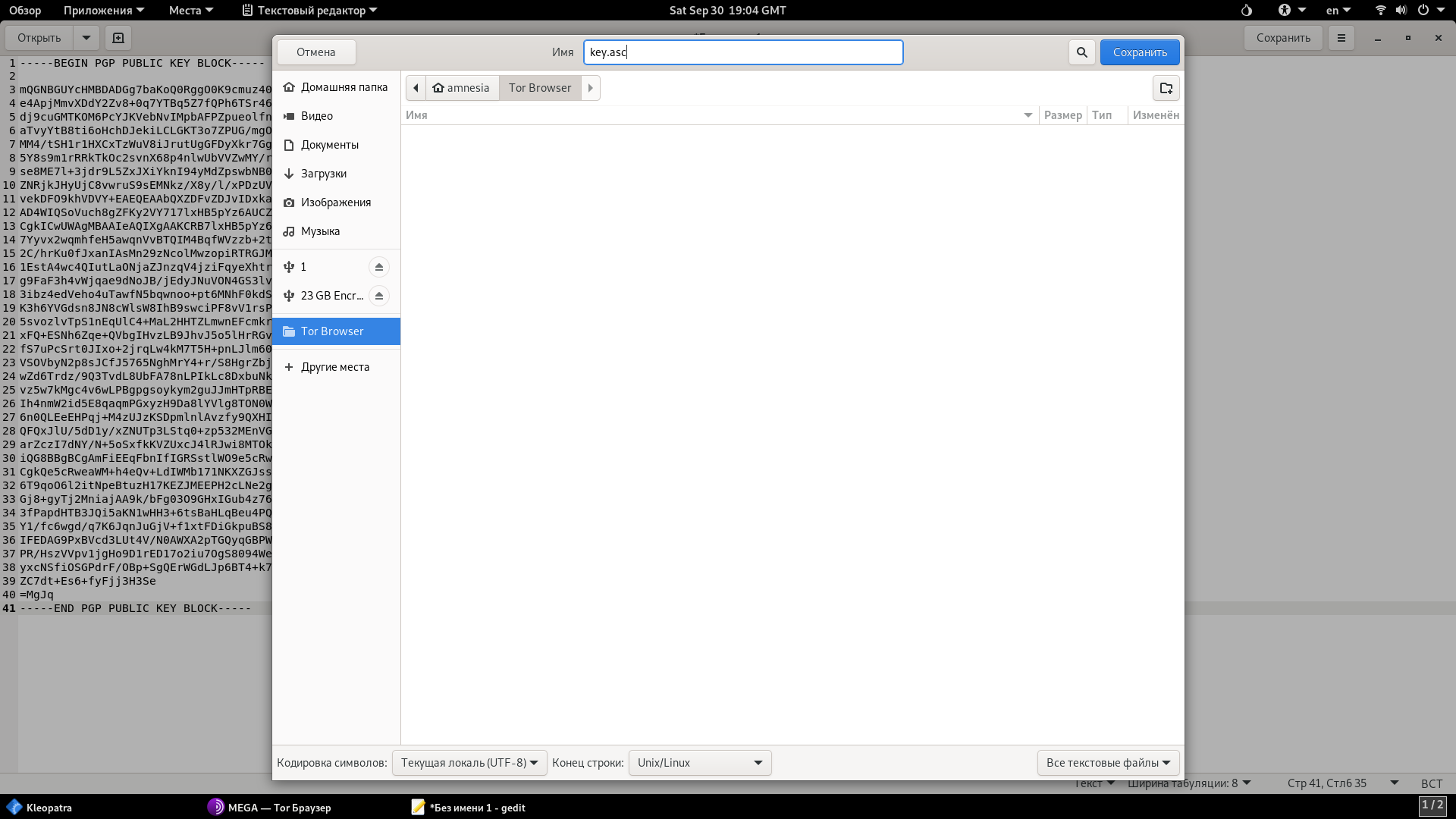Open the Tor onion icon in top bar
Viewport: 1456px width, 819px height.
(1246, 11)
